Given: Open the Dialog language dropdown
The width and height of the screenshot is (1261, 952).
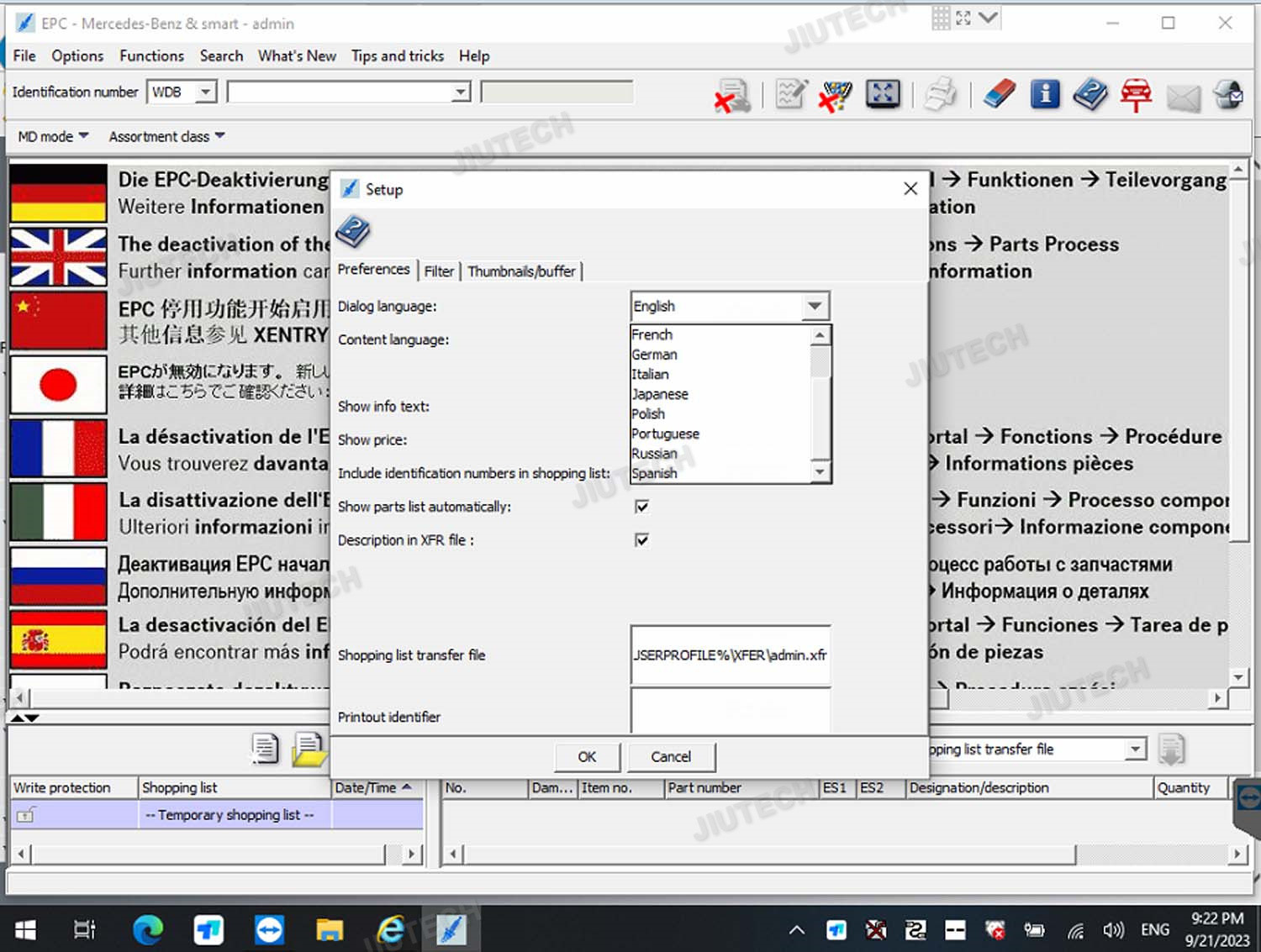Looking at the screenshot, I should click(x=814, y=307).
